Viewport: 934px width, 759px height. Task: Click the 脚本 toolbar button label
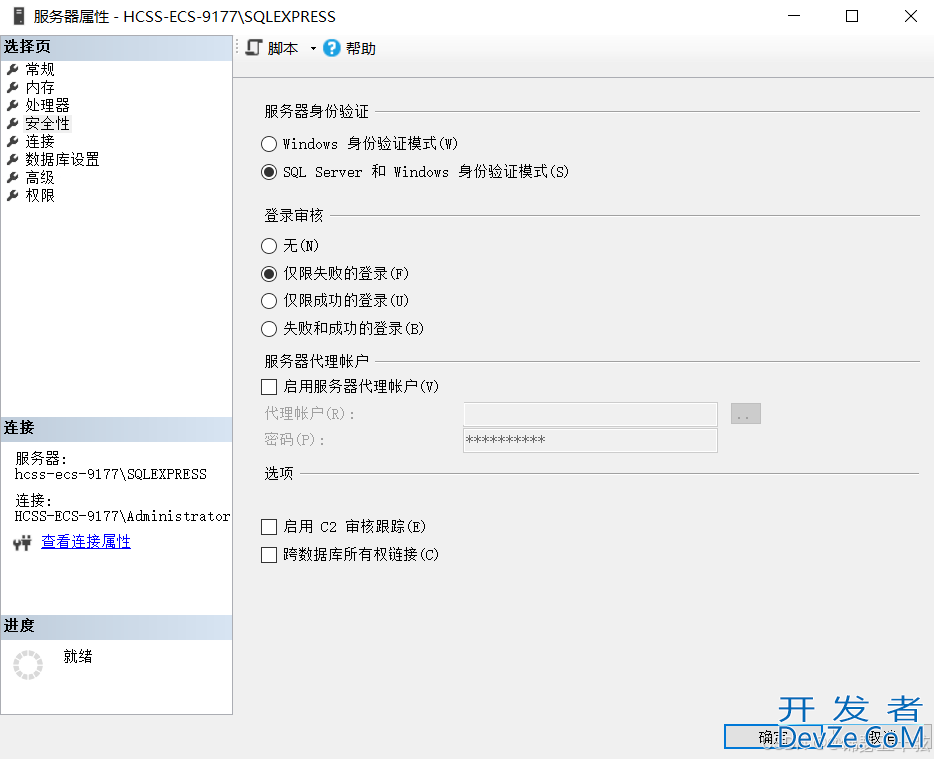pyautogui.click(x=282, y=48)
